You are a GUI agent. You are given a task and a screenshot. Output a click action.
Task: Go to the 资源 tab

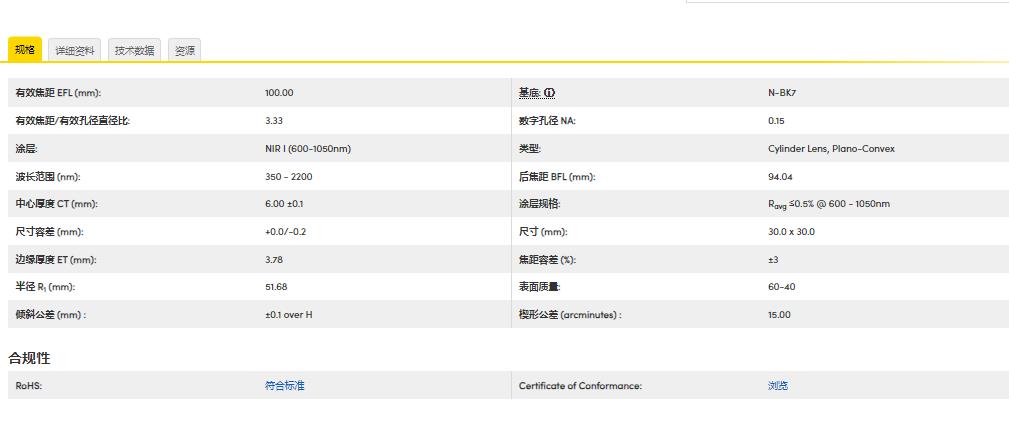pyautogui.click(x=185, y=50)
